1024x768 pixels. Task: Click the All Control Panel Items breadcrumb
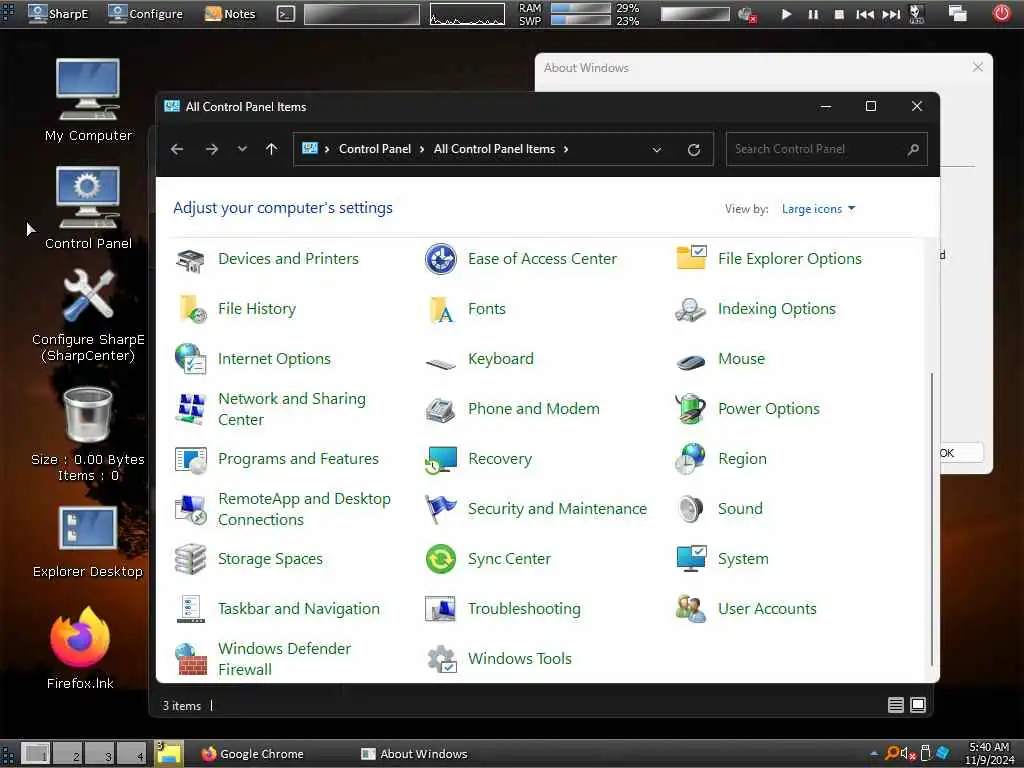(x=494, y=149)
